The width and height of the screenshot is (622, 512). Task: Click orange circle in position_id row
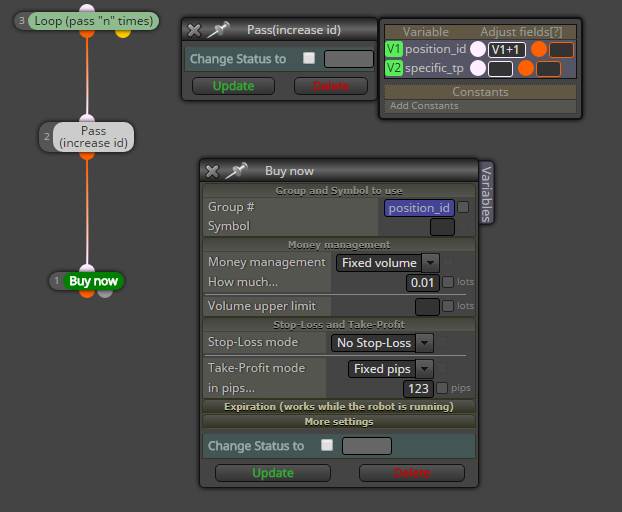pyautogui.click(x=539, y=49)
